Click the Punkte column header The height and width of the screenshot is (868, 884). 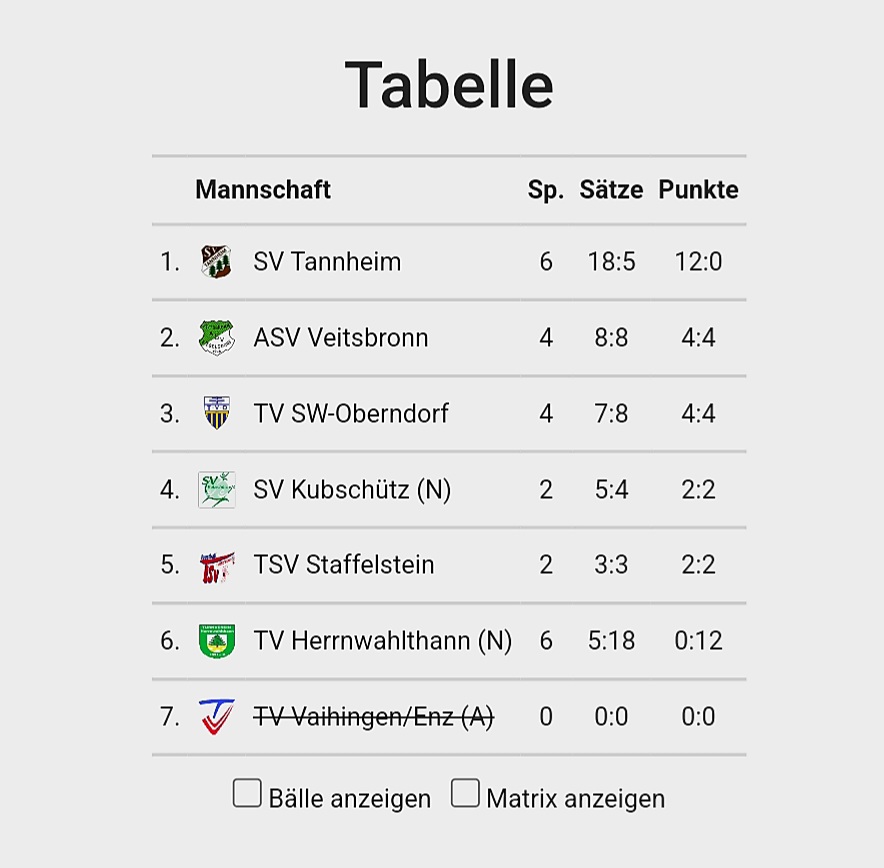pyautogui.click(x=698, y=190)
